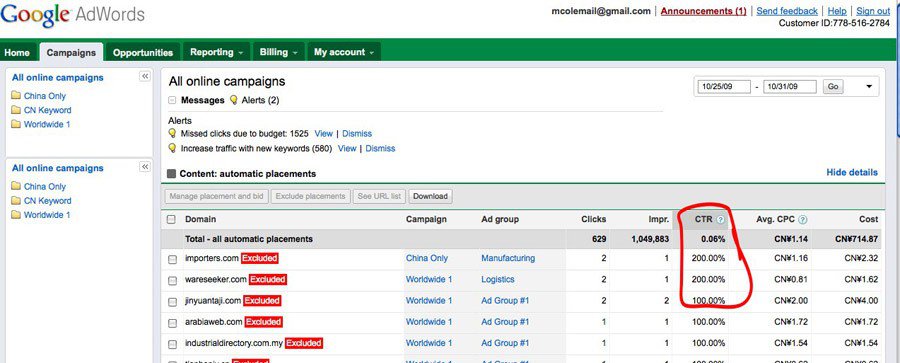Click the Sign out link
This screenshot has height=363, width=900.
pyautogui.click(x=873, y=11)
